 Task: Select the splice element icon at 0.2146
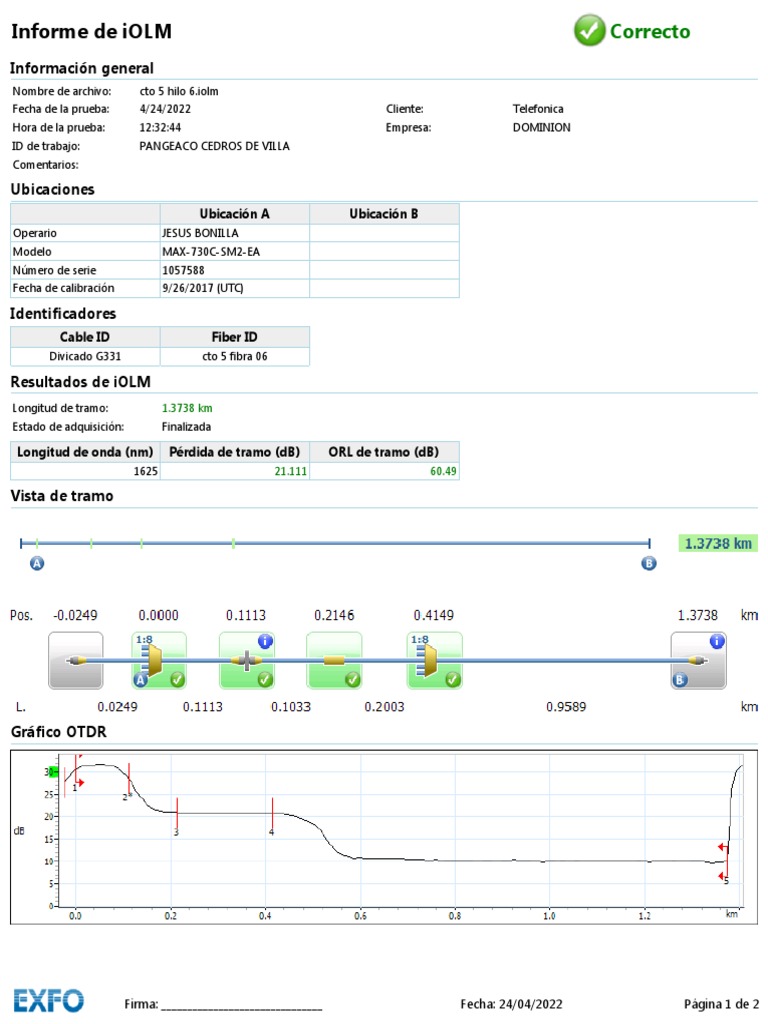tap(334, 661)
